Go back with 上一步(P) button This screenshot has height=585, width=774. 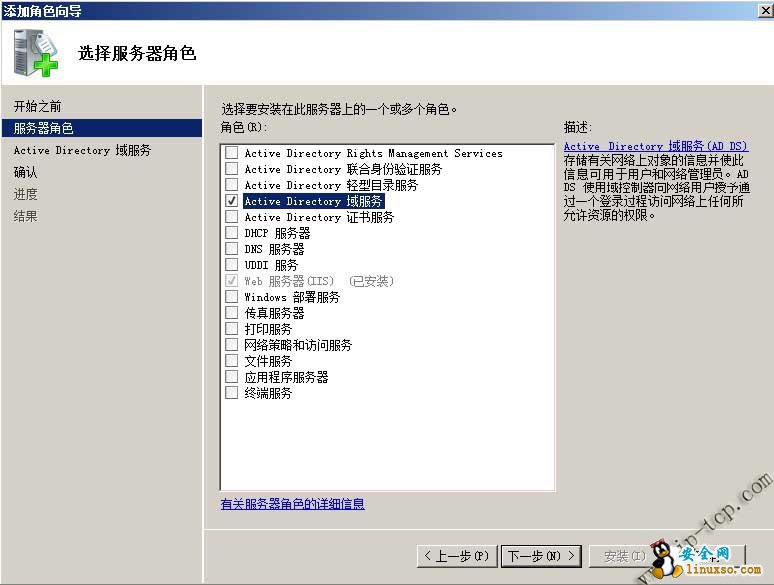[457, 556]
